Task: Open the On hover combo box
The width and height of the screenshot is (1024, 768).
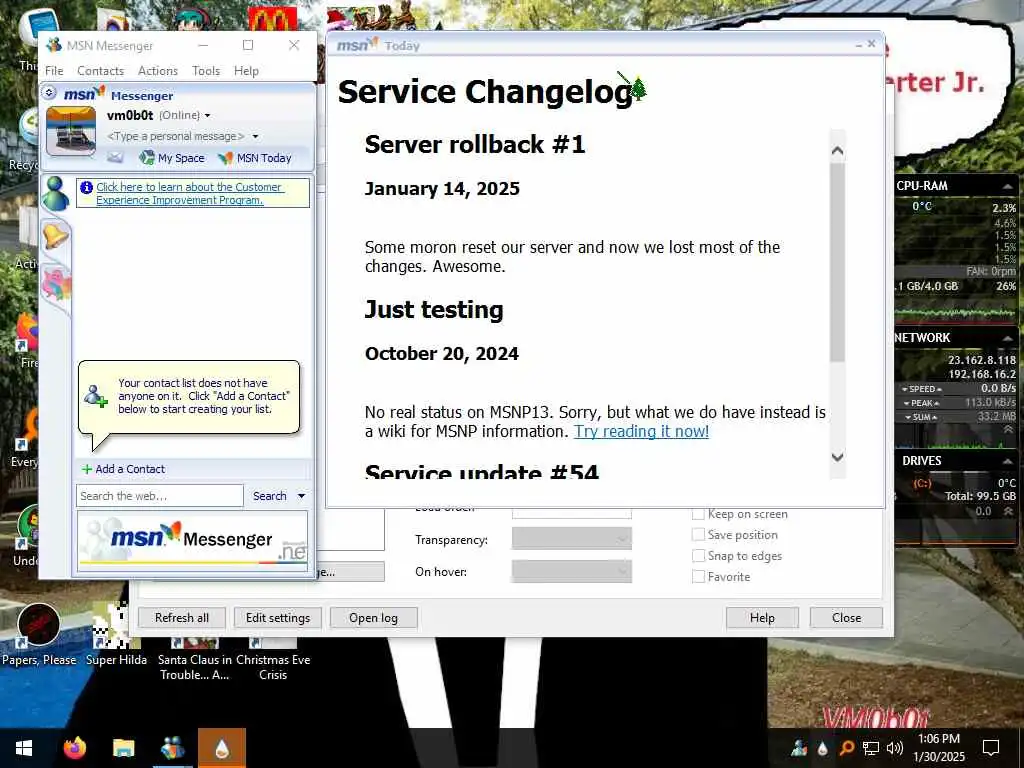Action: pyautogui.click(x=571, y=571)
